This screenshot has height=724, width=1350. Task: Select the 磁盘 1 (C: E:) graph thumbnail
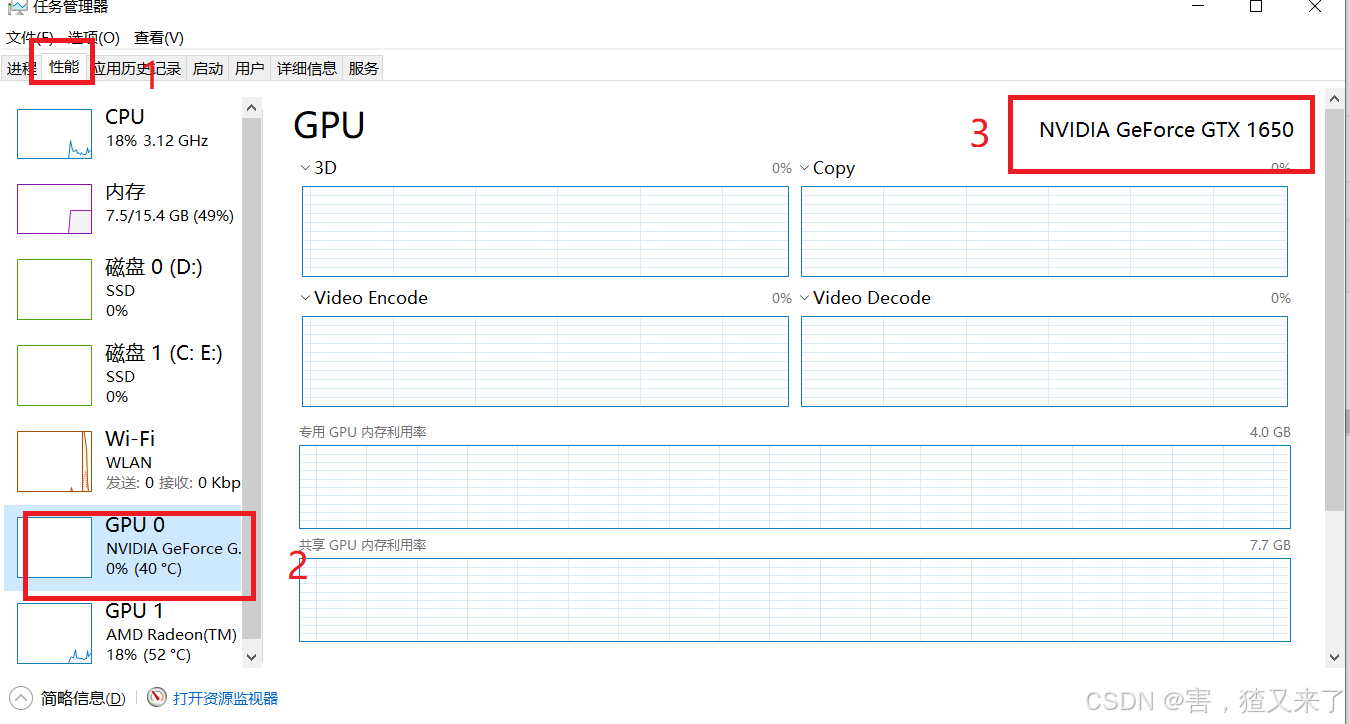pos(54,376)
